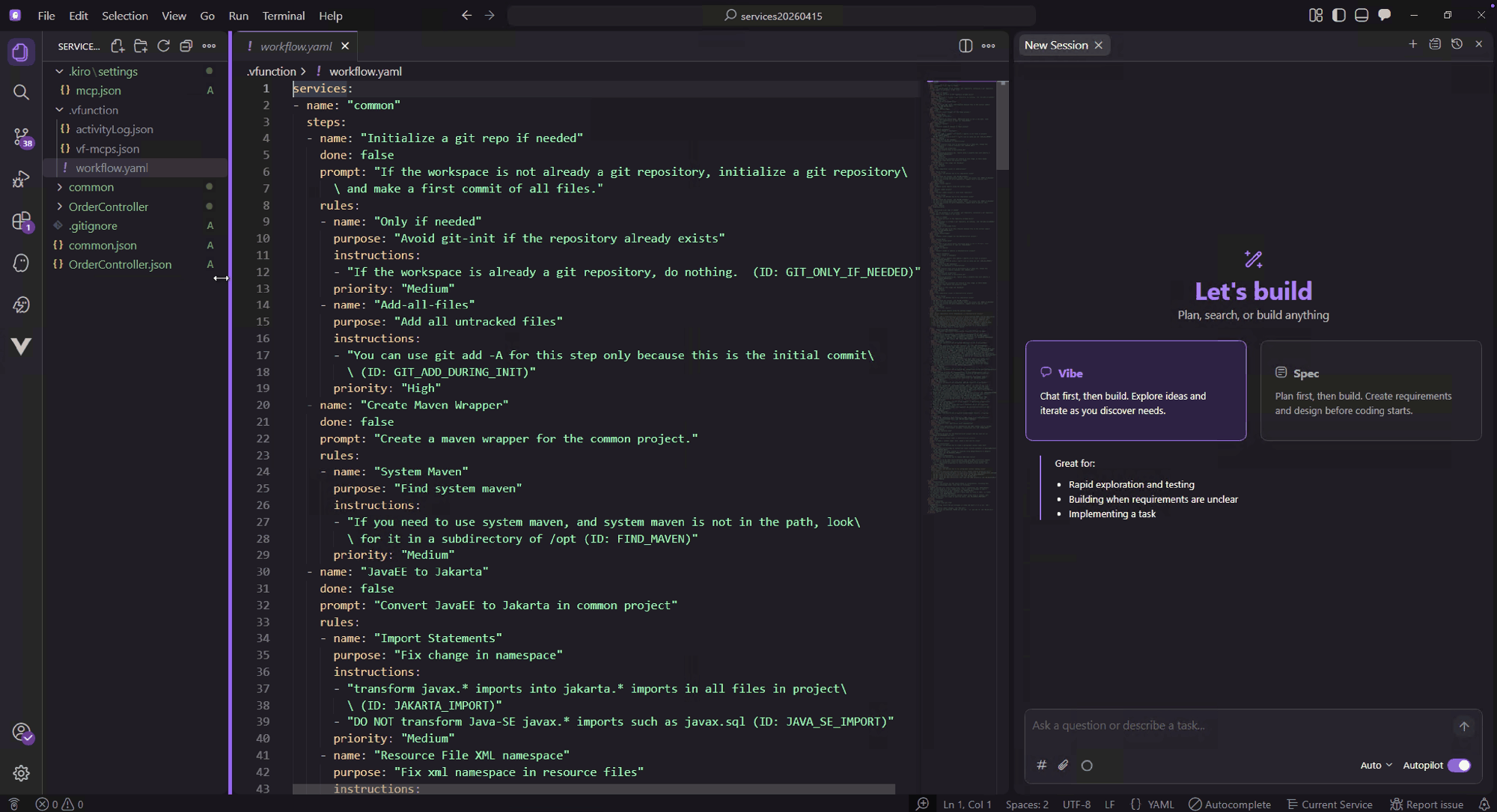The height and width of the screenshot is (812, 1497).
Task: Click the editor vertical scrollbar thumb
Action: (x=1003, y=126)
